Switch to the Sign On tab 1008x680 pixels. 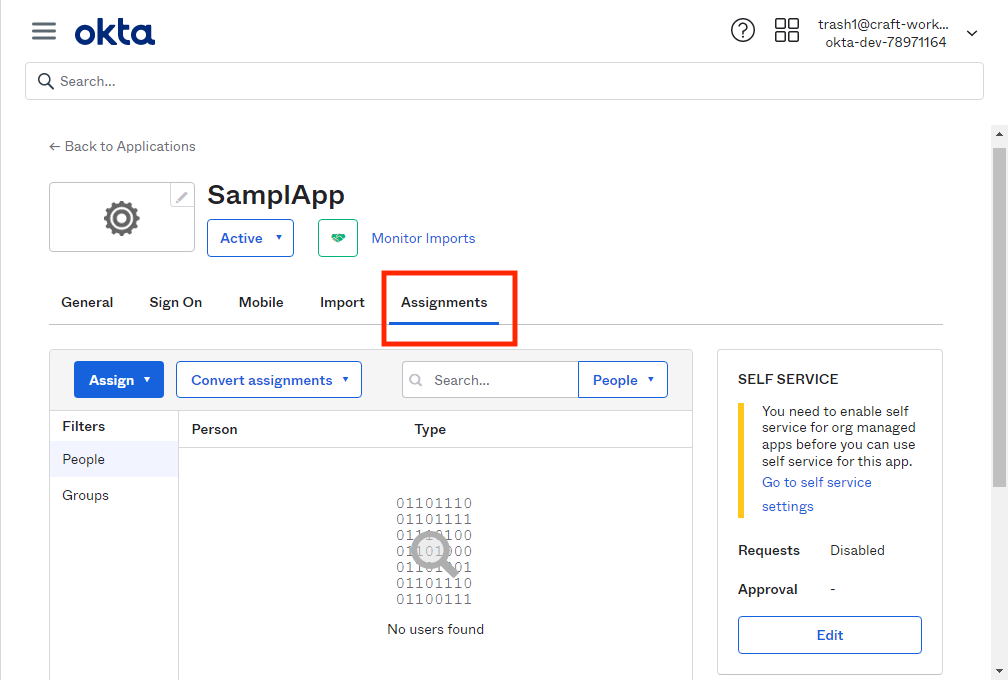pyautogui.click(x=176, y=302)
